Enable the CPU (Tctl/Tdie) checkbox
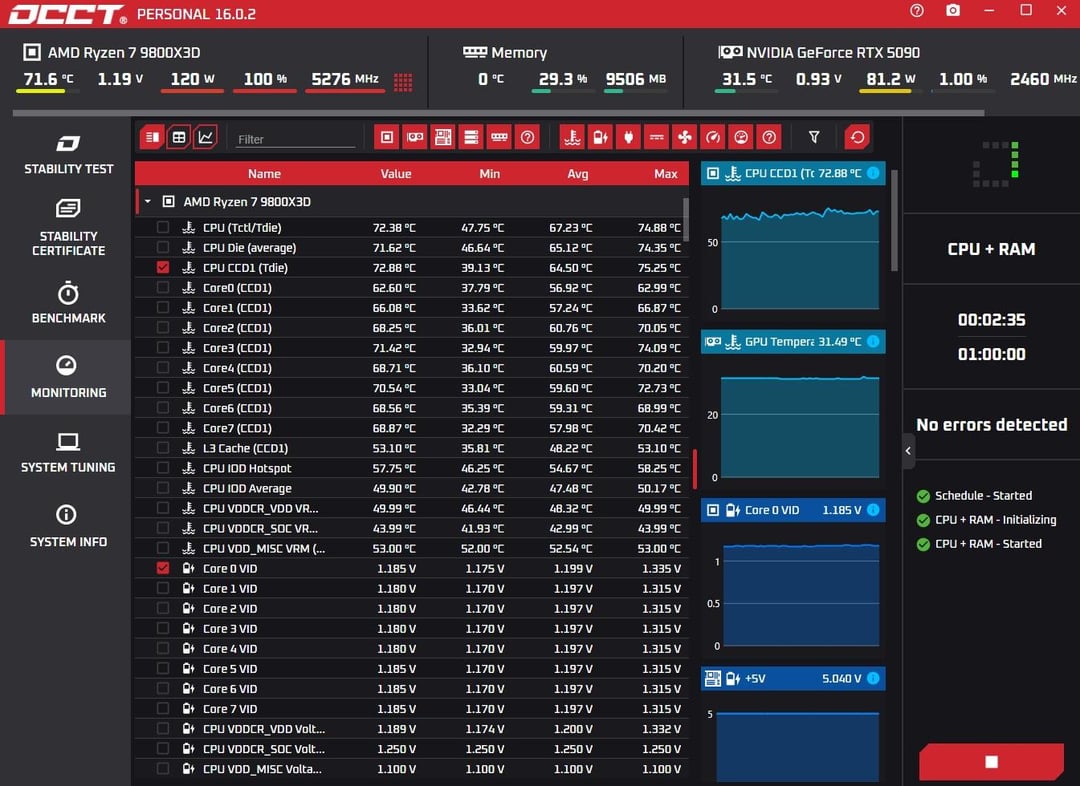The width and height of the screenshot is (1080, 786). point(163,228)
